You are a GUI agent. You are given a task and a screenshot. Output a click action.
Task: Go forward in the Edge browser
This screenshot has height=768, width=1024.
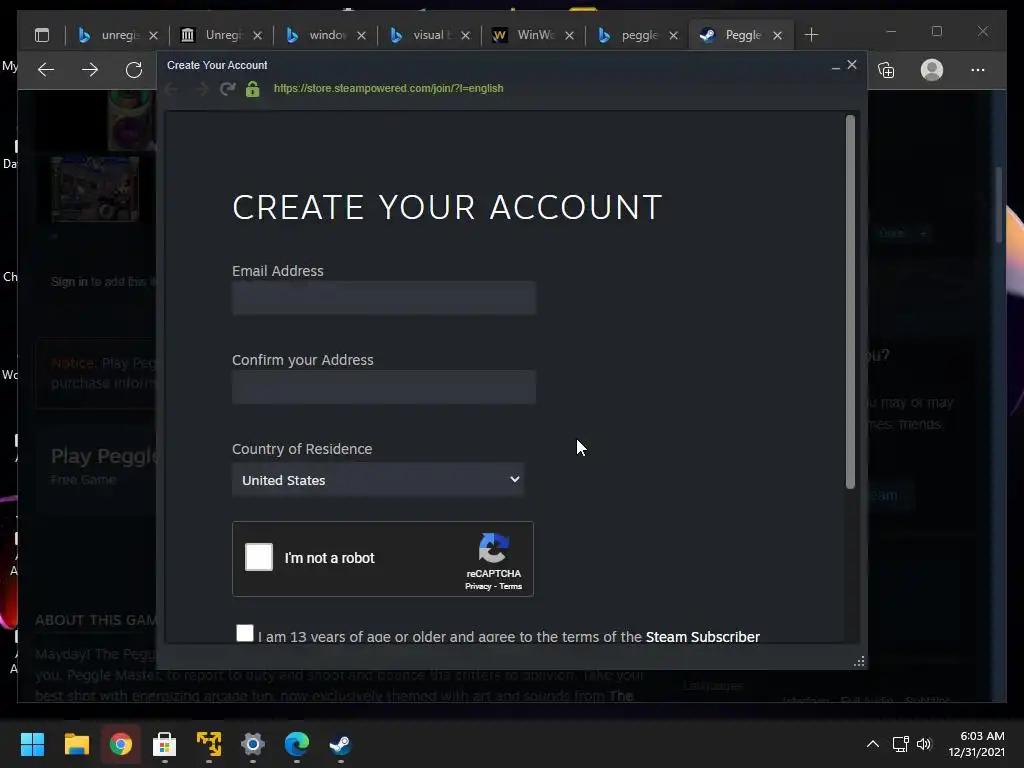[x=90, y=70]
